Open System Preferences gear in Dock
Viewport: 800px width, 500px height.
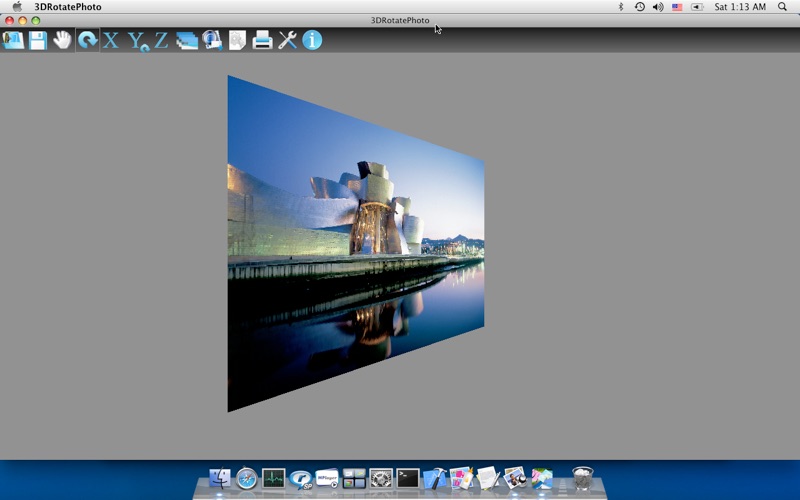click(x=381, y=479)
